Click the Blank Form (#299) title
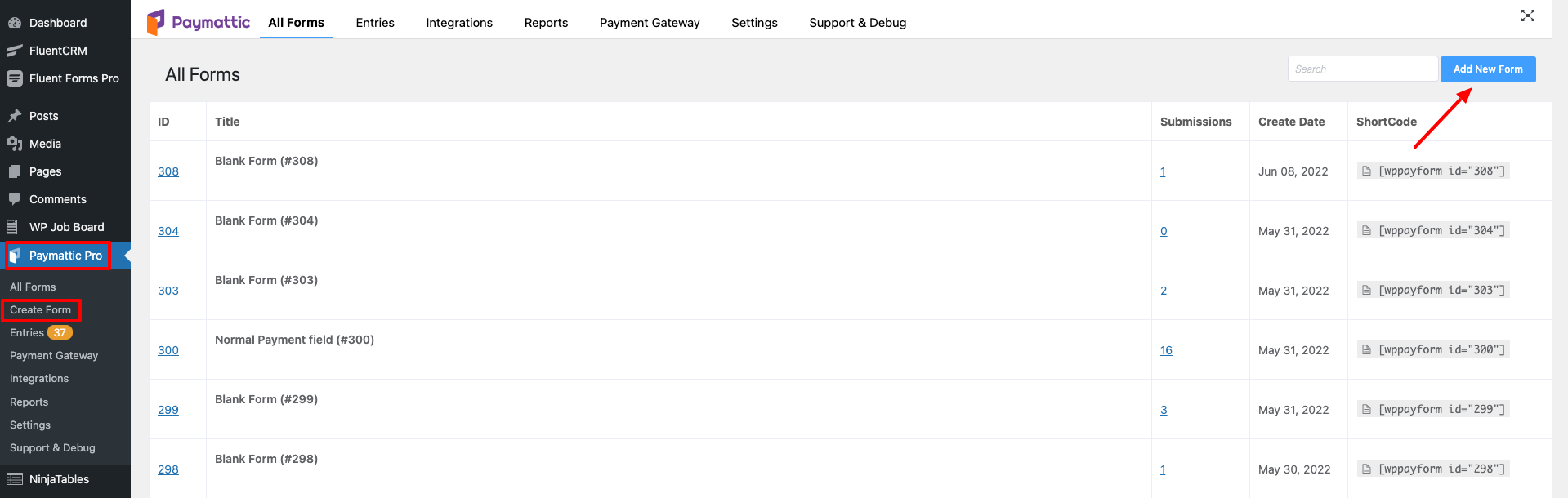Screen dimensions: 1568x498 [x=266, y=399]
